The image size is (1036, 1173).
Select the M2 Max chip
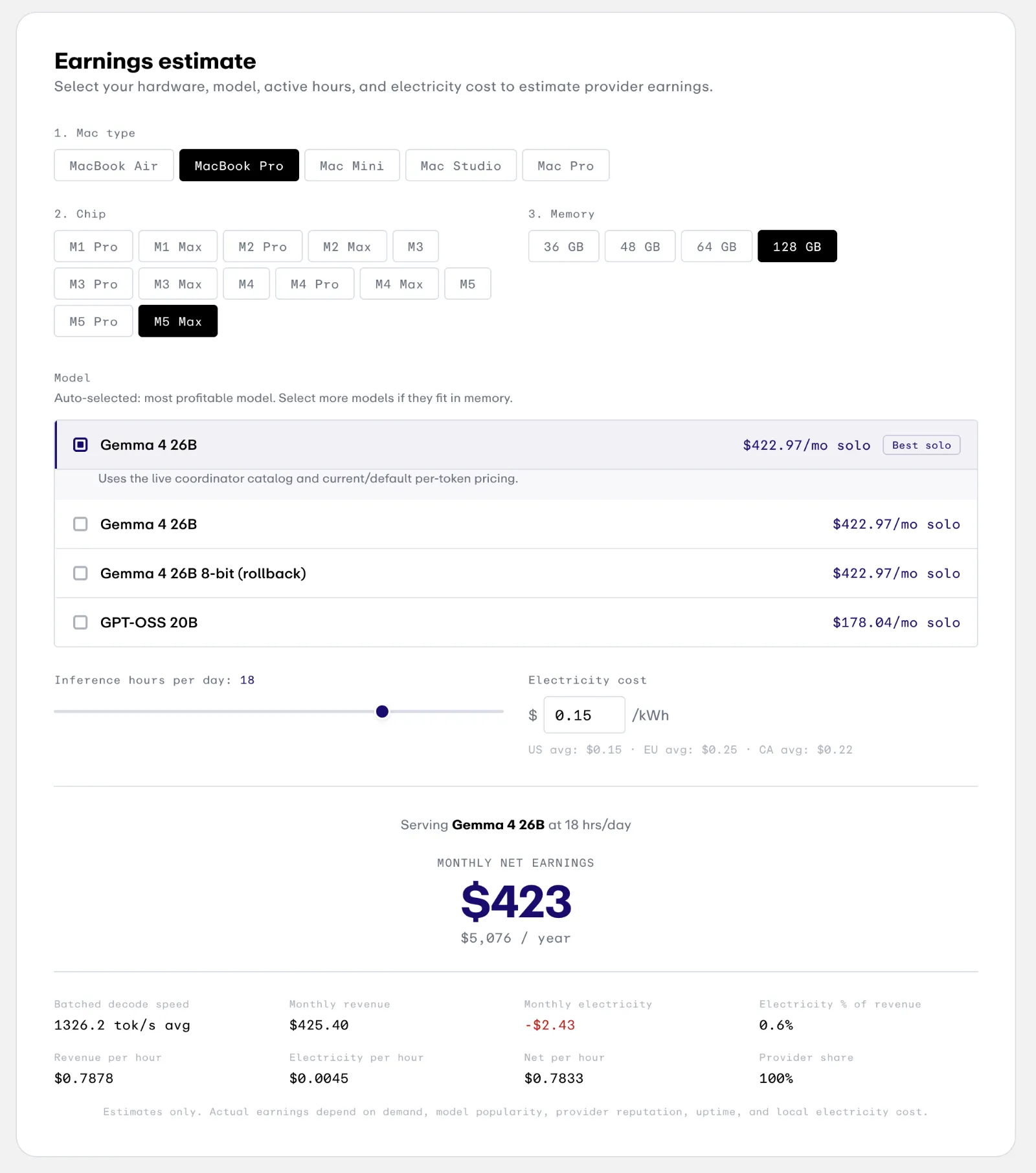coord(347,247)
